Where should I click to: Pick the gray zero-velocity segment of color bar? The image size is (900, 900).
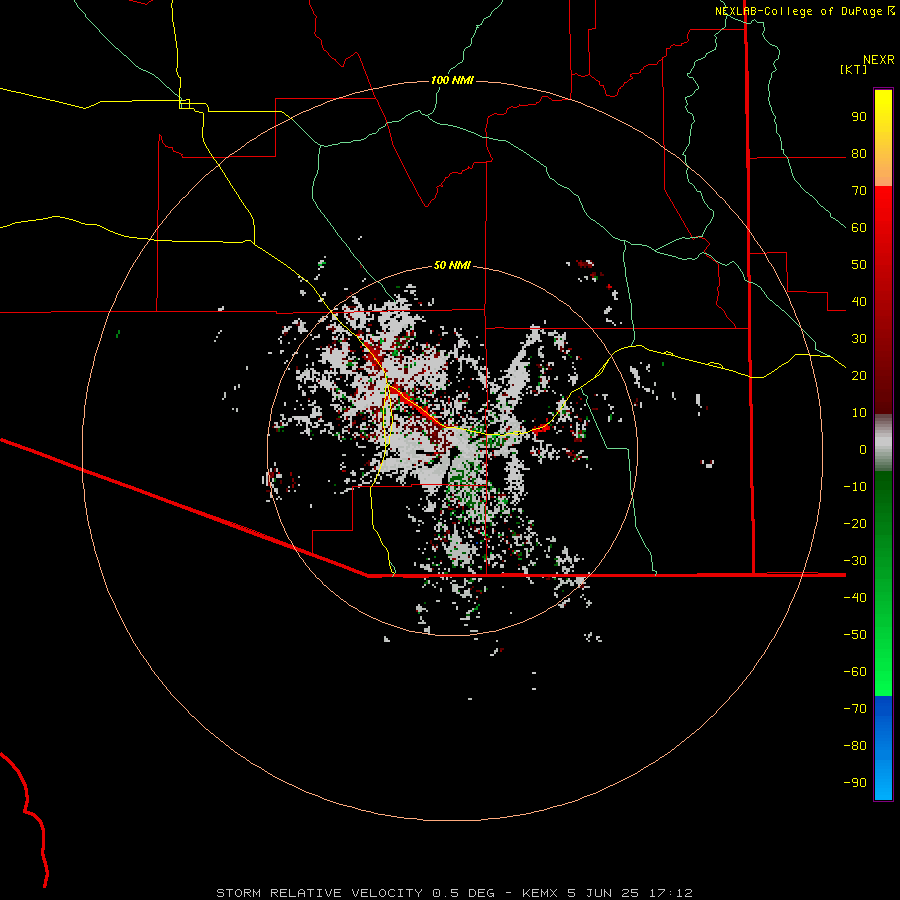pos(883,443)
